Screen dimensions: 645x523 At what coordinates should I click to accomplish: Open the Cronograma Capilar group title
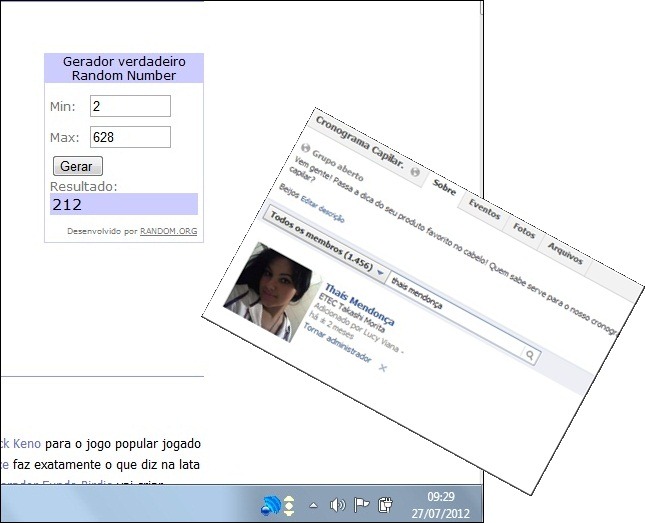tap(360, 142)
